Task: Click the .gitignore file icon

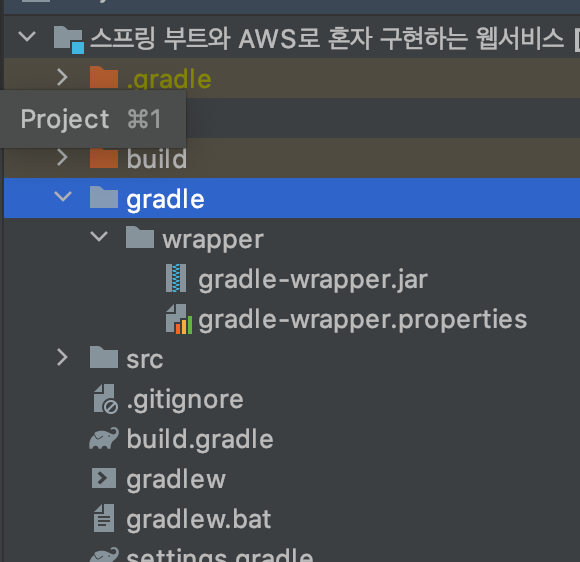Action: tap(105, 398)
